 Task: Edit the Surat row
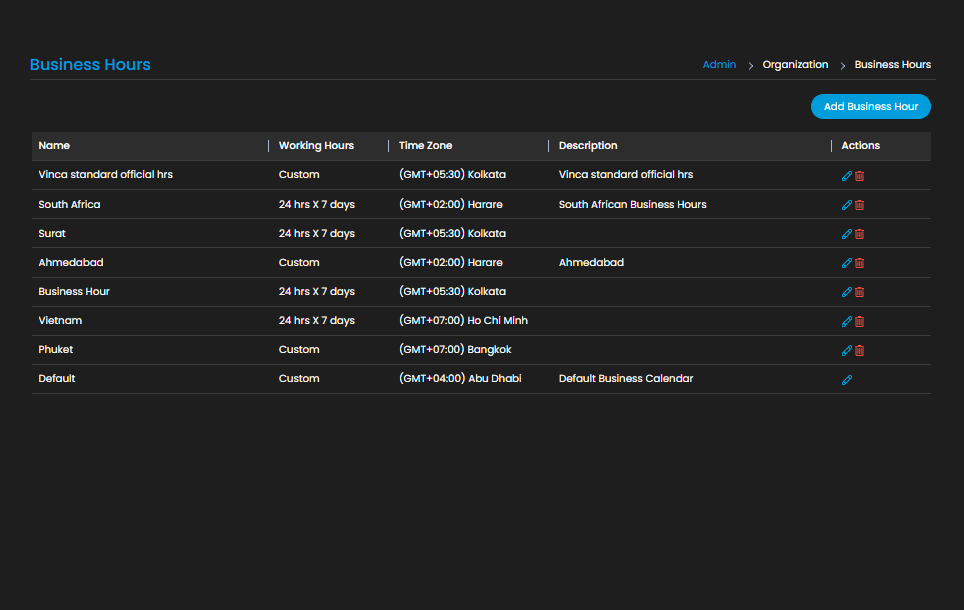847,234
